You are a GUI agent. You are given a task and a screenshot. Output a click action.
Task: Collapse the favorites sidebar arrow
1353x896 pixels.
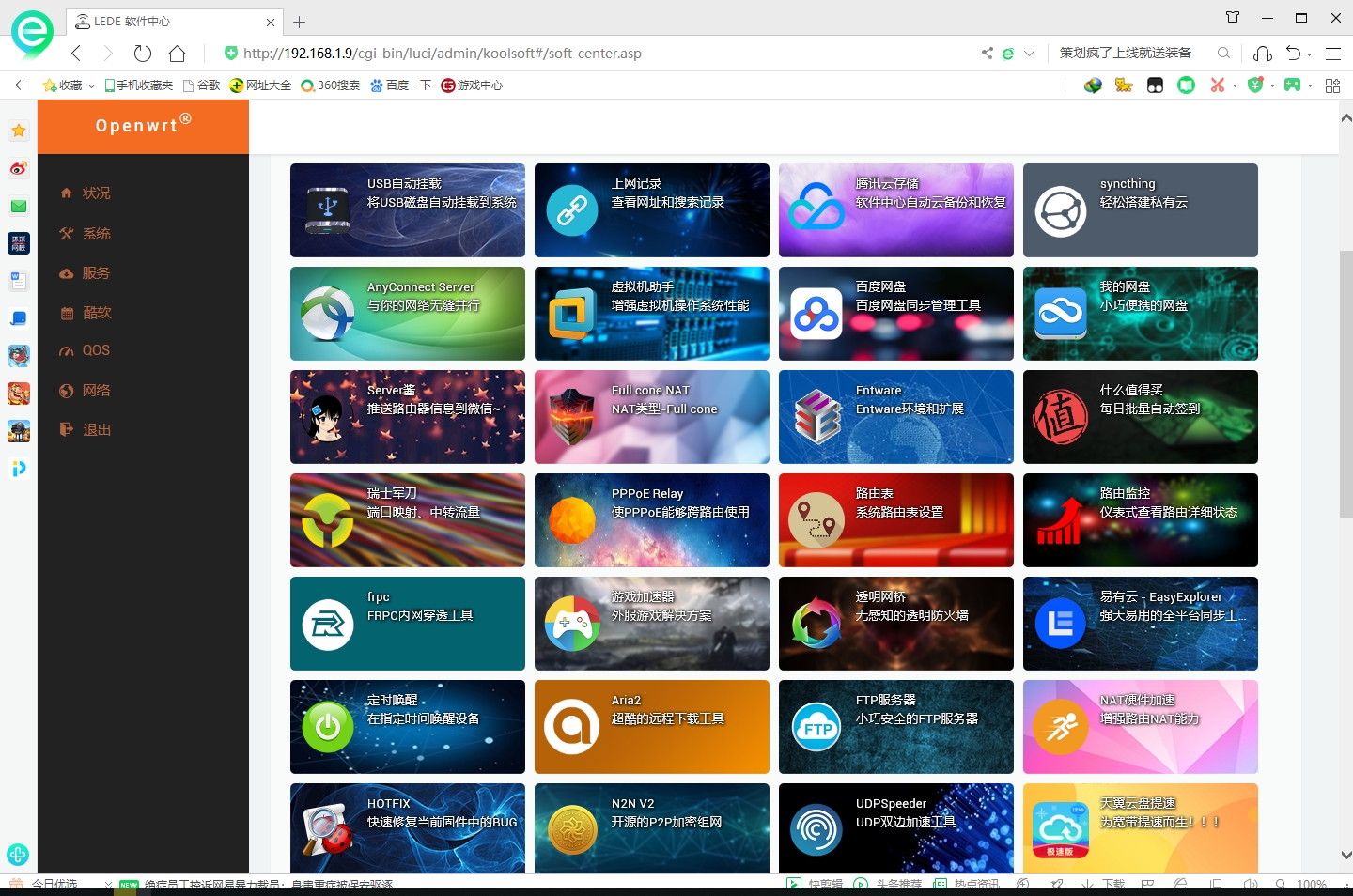20,85
